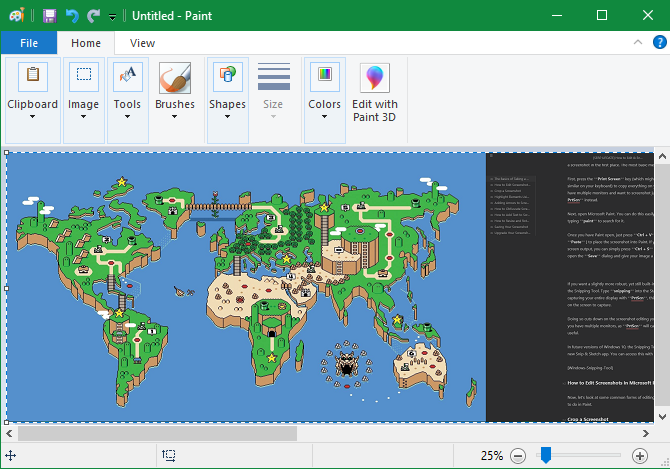The width and height of the screenshot is (670, 469).
Task: Click the canvas scroll up arrow
Action: tap(662, 156)
